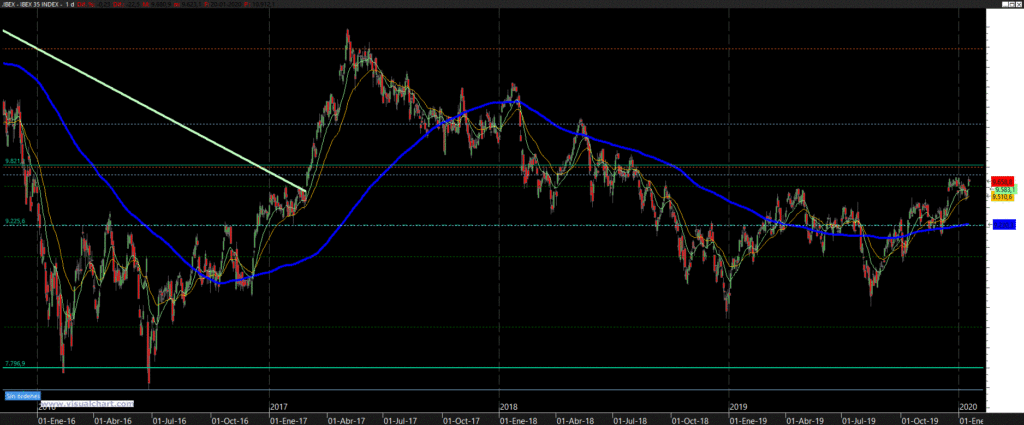Click the blue moving average price label

pos(1002,225)
